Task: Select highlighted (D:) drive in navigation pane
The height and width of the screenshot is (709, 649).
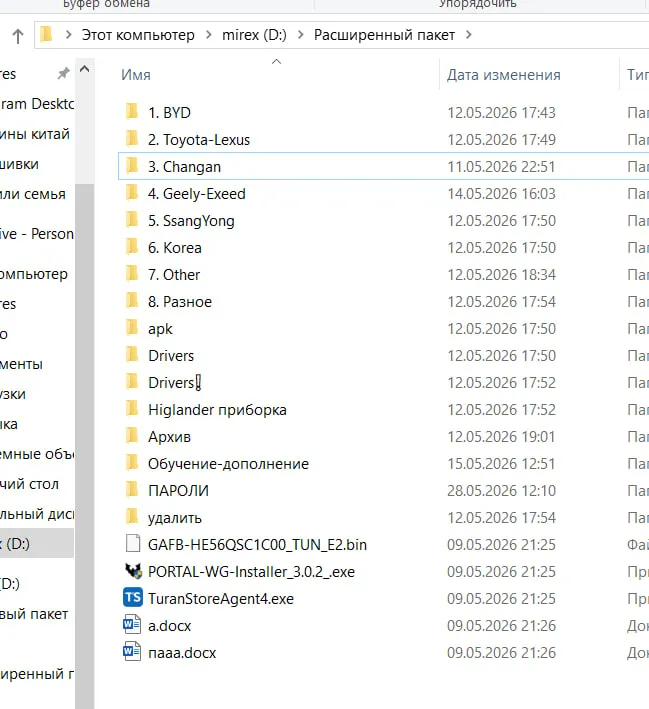Action: point(37,544)
